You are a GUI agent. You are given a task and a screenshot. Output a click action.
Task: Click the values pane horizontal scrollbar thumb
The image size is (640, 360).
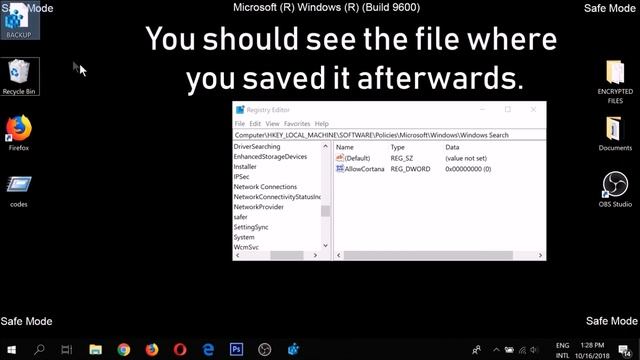[x=428, y=256]
